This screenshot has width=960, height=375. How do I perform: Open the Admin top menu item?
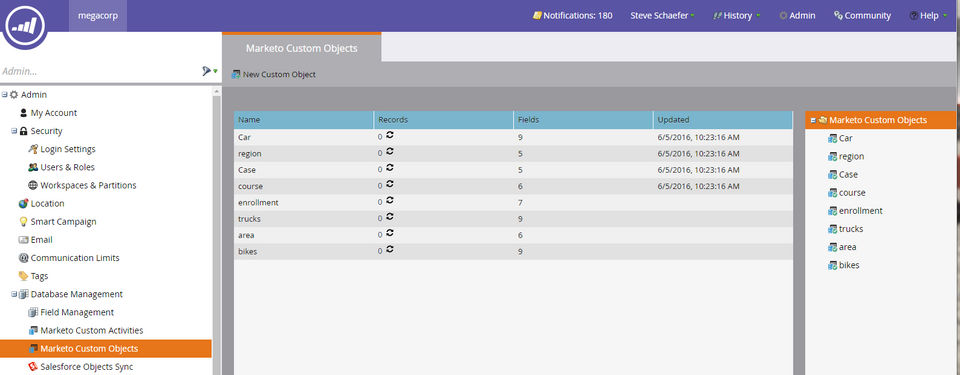(797, 16)
